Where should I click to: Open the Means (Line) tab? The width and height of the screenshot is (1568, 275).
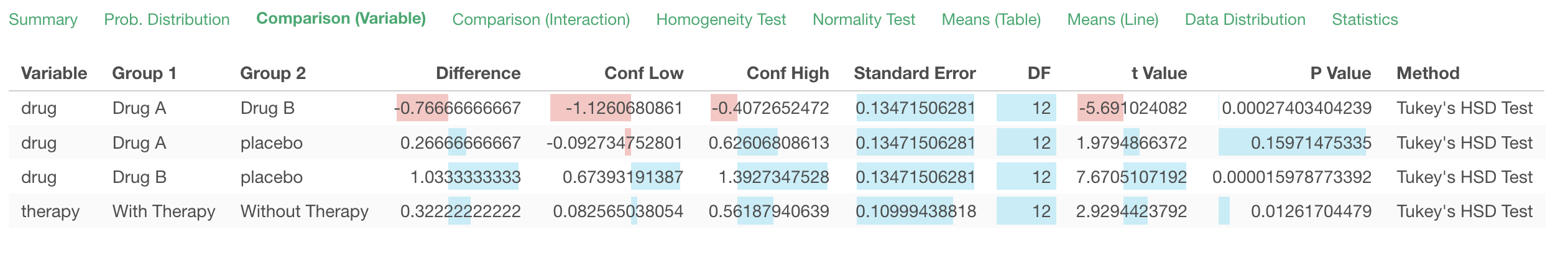point(1113,19)
